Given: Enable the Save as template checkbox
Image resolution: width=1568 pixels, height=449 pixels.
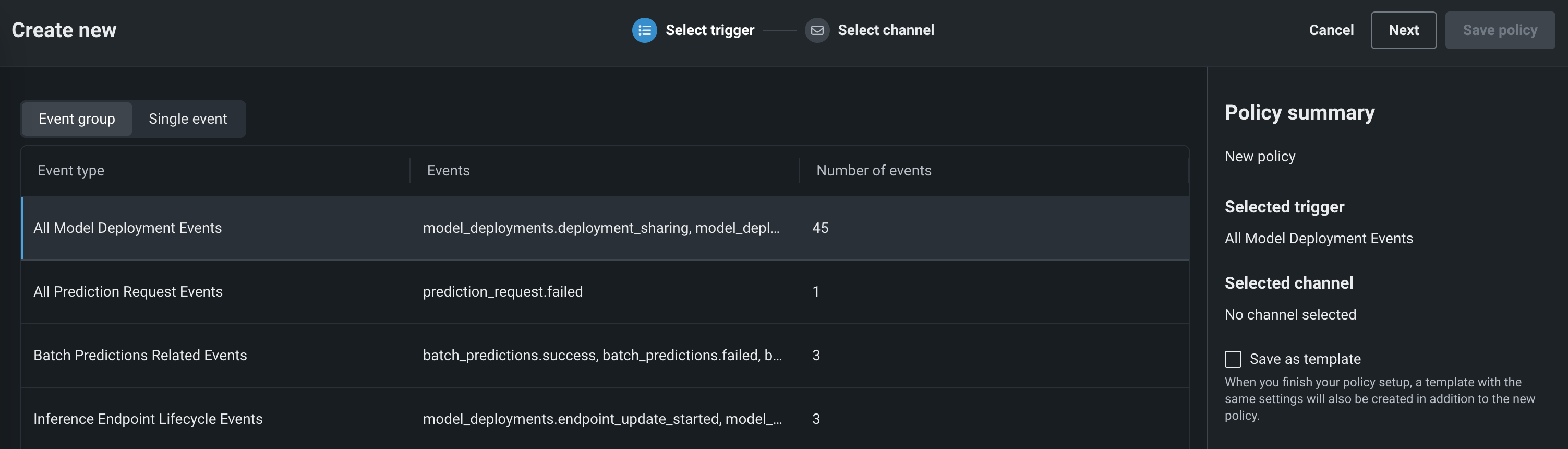Looking at the screenshot, I should click(1233, 359).
